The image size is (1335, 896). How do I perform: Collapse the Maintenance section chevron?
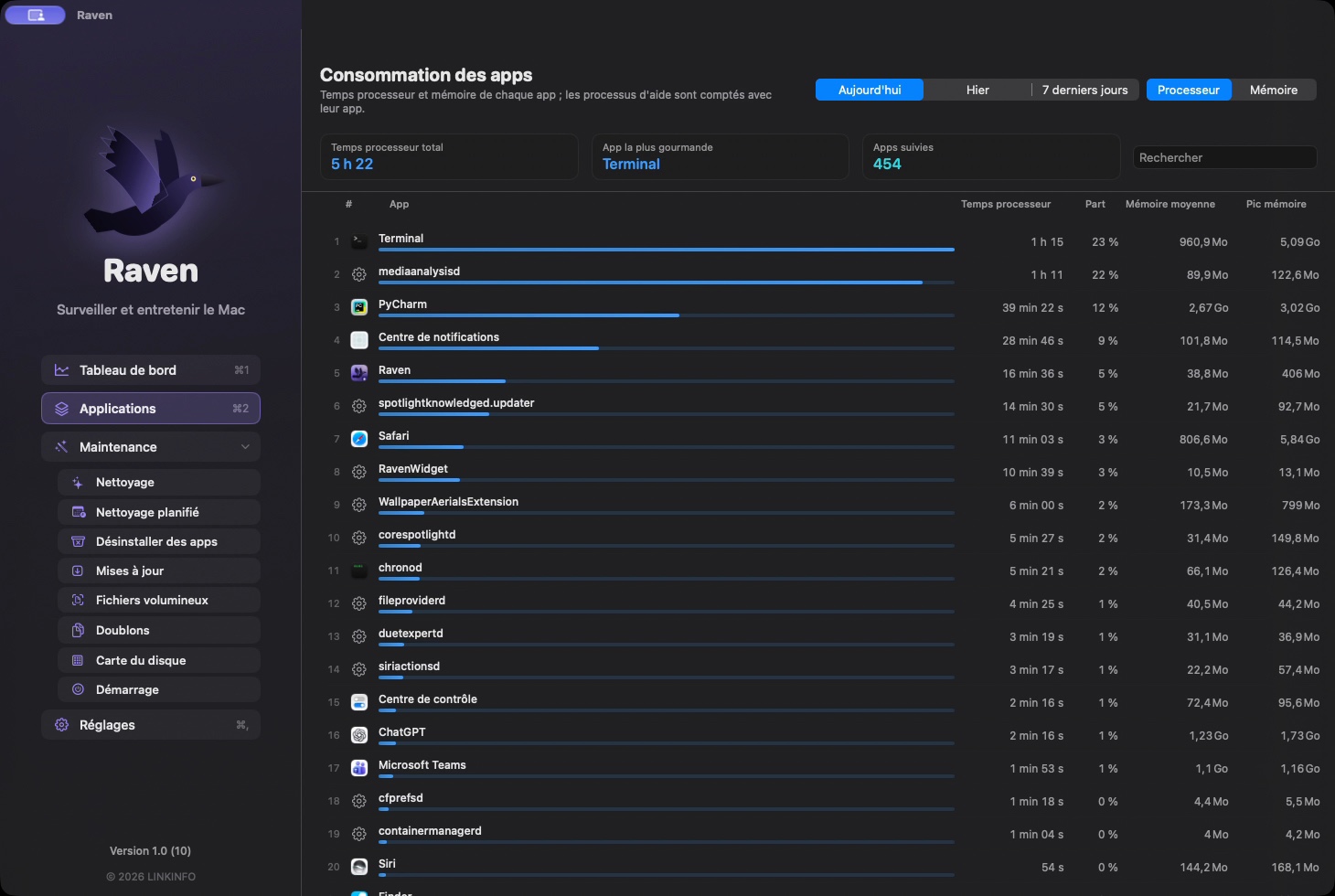click(x=245, y=447)
